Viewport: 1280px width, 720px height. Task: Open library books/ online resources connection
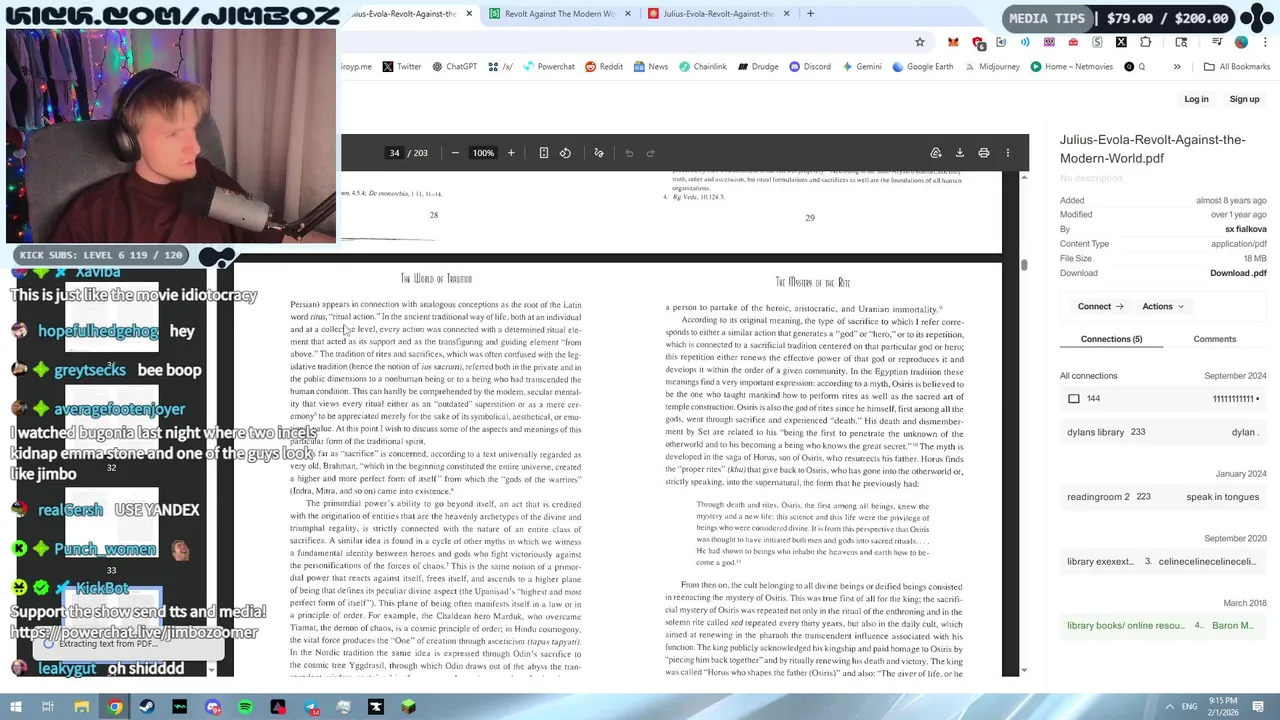1163,626
